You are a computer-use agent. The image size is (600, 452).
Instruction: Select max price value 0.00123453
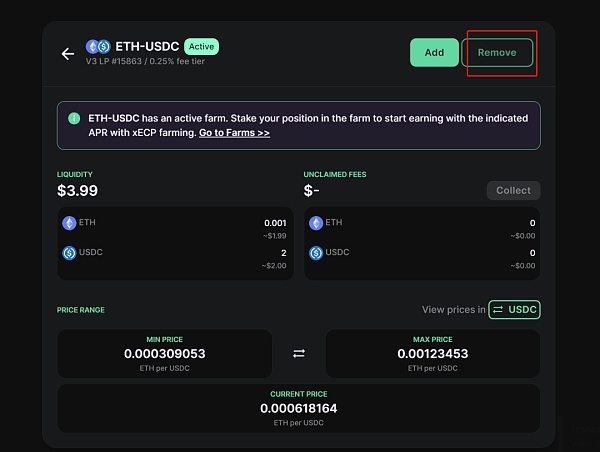coord(433,354)
